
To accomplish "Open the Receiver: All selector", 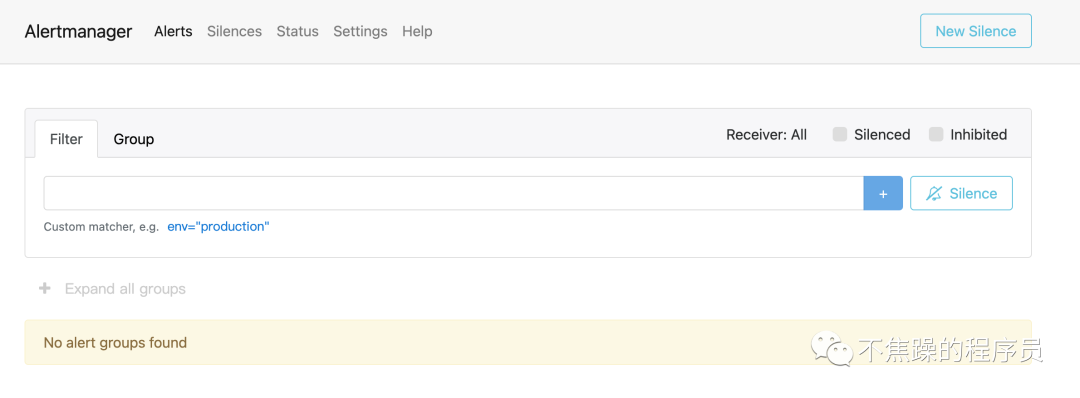I will coord(766,135).
